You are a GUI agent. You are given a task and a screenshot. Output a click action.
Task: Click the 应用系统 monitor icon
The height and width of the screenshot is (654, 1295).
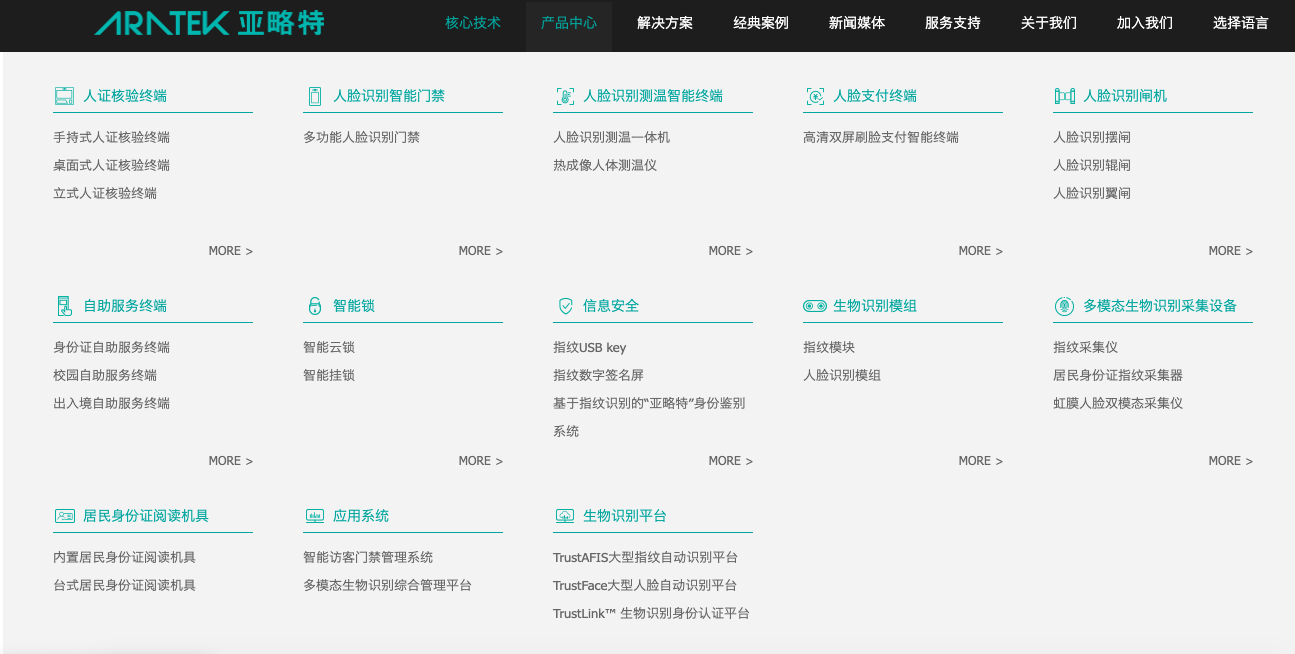(314, 516)
